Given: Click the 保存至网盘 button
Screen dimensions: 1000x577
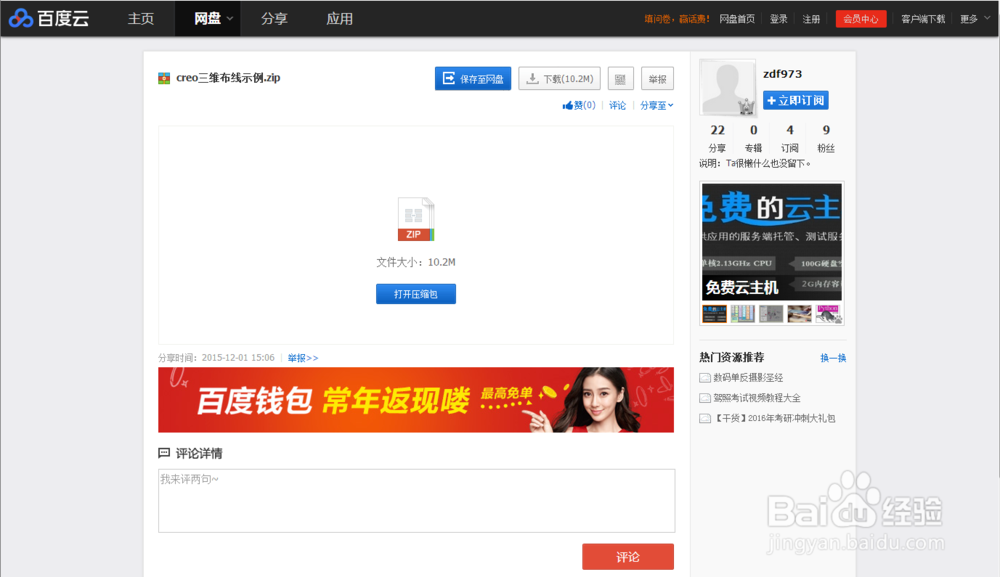Looking at the screenshot, I should pos(473,78).
